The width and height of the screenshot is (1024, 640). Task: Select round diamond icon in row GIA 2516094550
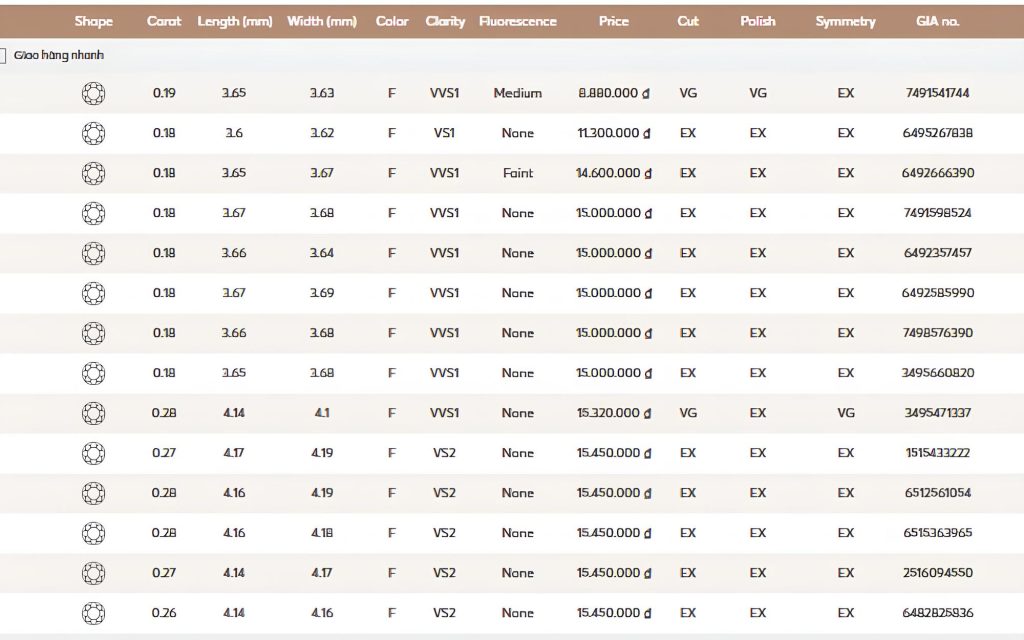tap(93, 573)
